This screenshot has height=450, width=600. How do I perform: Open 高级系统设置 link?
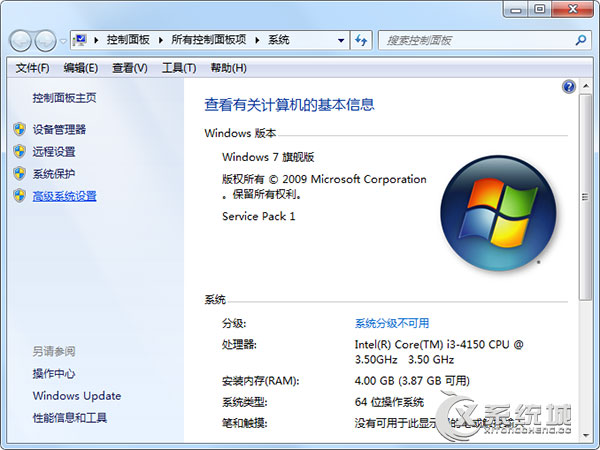pos(64,196)
